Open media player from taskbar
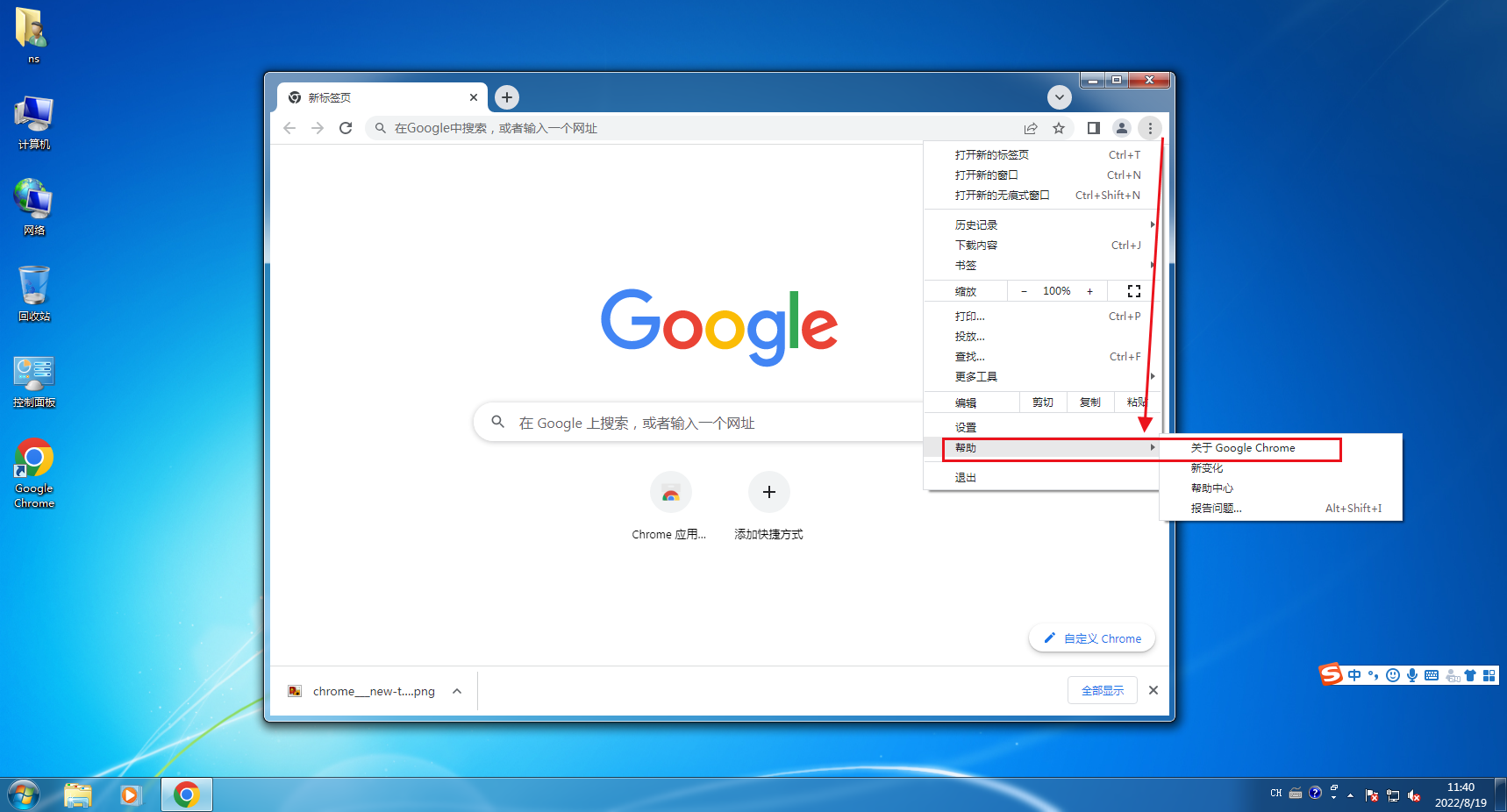1507x812 pixels. coord(131,795)
